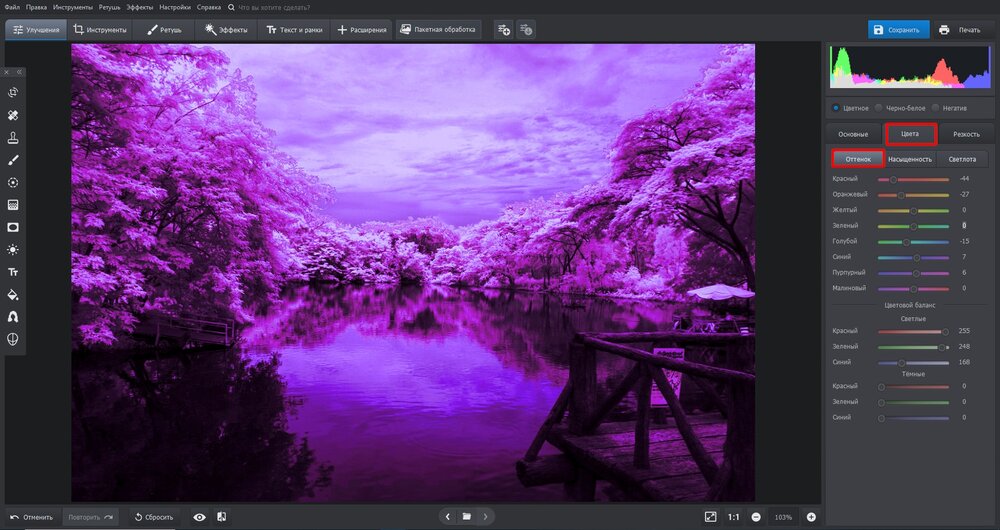Select the paint bucket fill tool

pos(14,295)
